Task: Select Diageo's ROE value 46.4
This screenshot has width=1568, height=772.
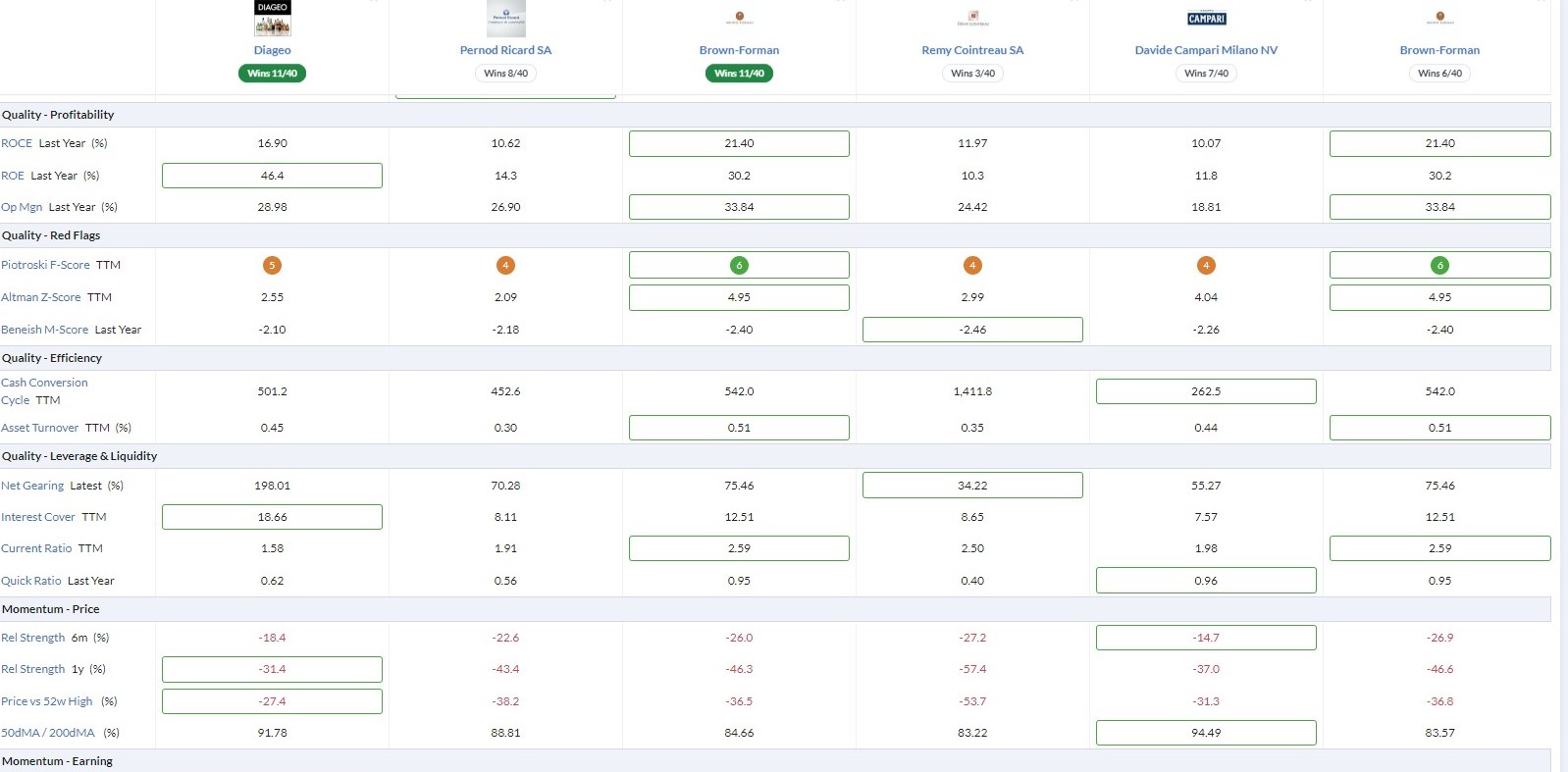Action: tap(272, 176)
